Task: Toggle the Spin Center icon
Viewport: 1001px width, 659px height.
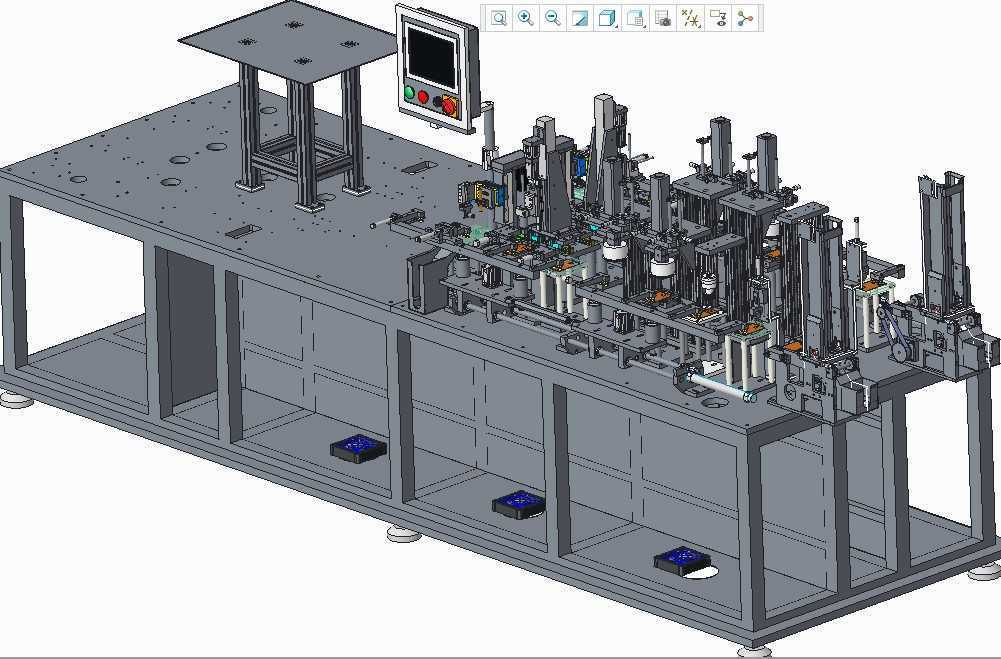Action: pos(745,18)
